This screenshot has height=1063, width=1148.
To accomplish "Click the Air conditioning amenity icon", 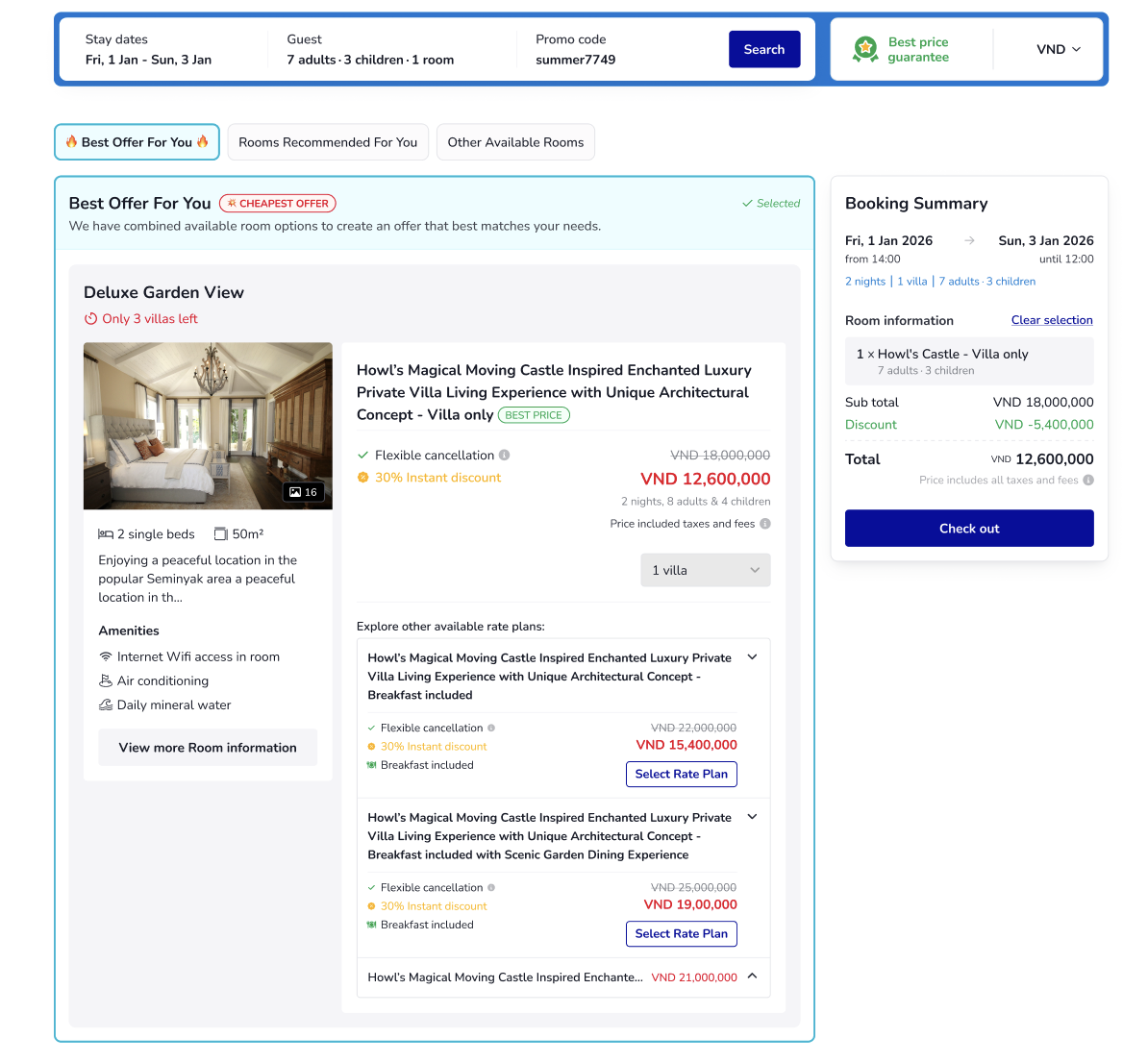I will point(106,680).
